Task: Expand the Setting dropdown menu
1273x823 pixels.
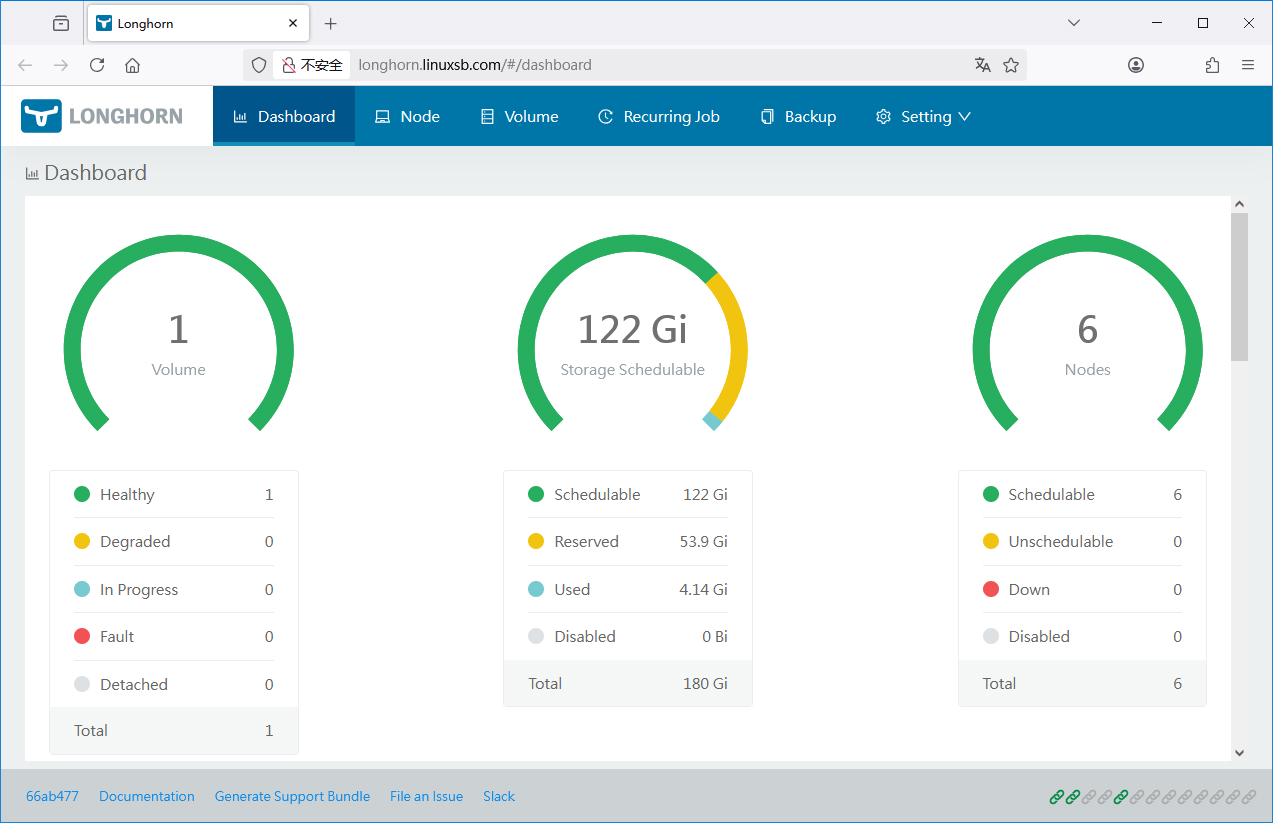Action: pos(923,116)
